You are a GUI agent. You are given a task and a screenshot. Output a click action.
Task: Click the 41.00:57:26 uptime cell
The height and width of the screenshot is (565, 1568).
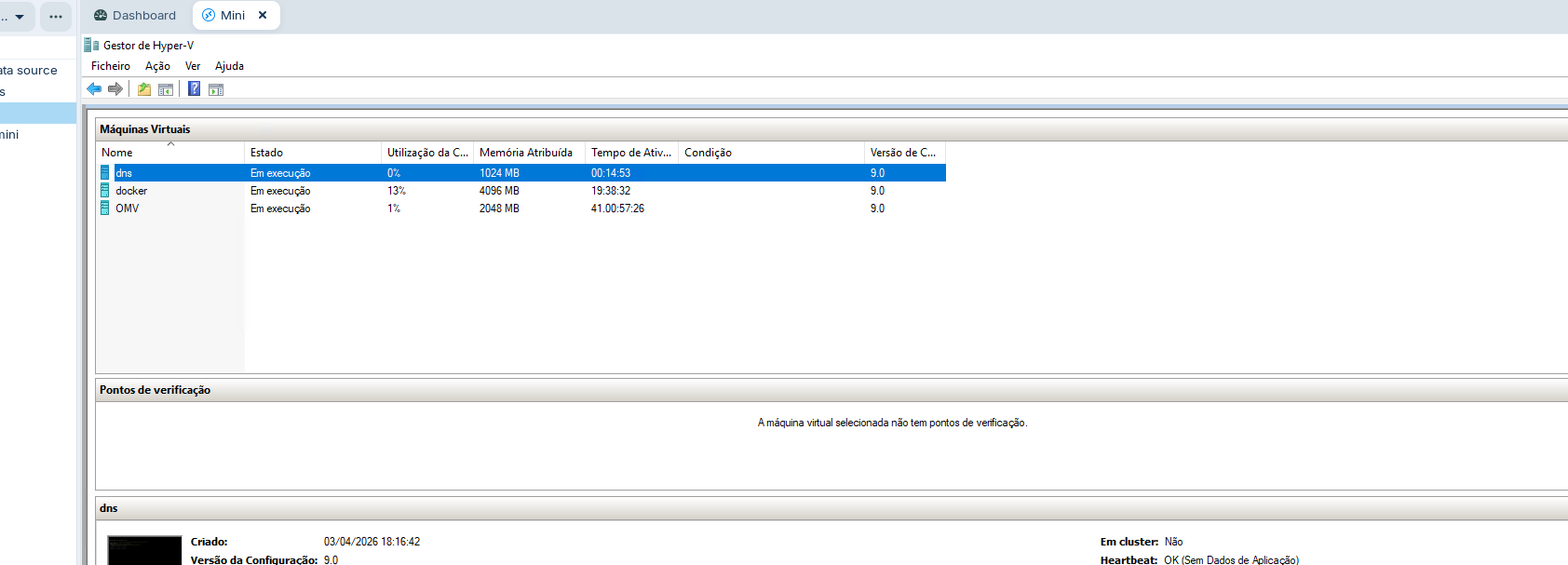click(617, 209)
